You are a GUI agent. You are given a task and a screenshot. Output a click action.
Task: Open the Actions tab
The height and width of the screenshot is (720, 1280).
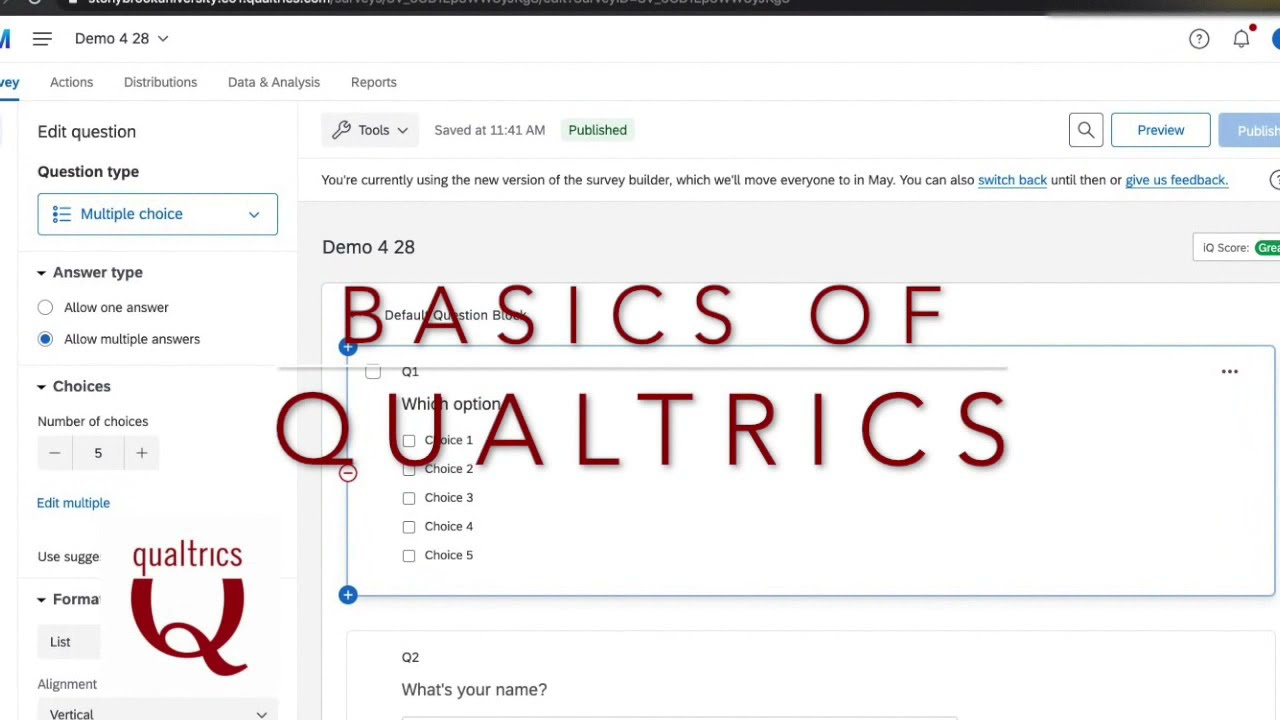(71, 82)
